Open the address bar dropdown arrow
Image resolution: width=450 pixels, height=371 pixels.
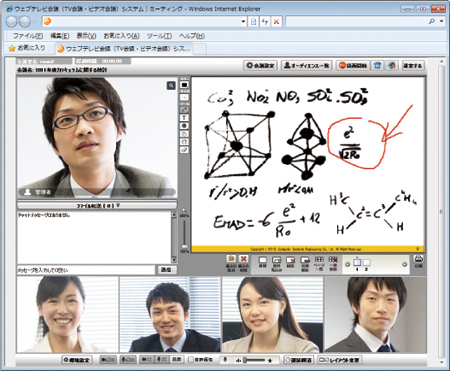[243, 22]
